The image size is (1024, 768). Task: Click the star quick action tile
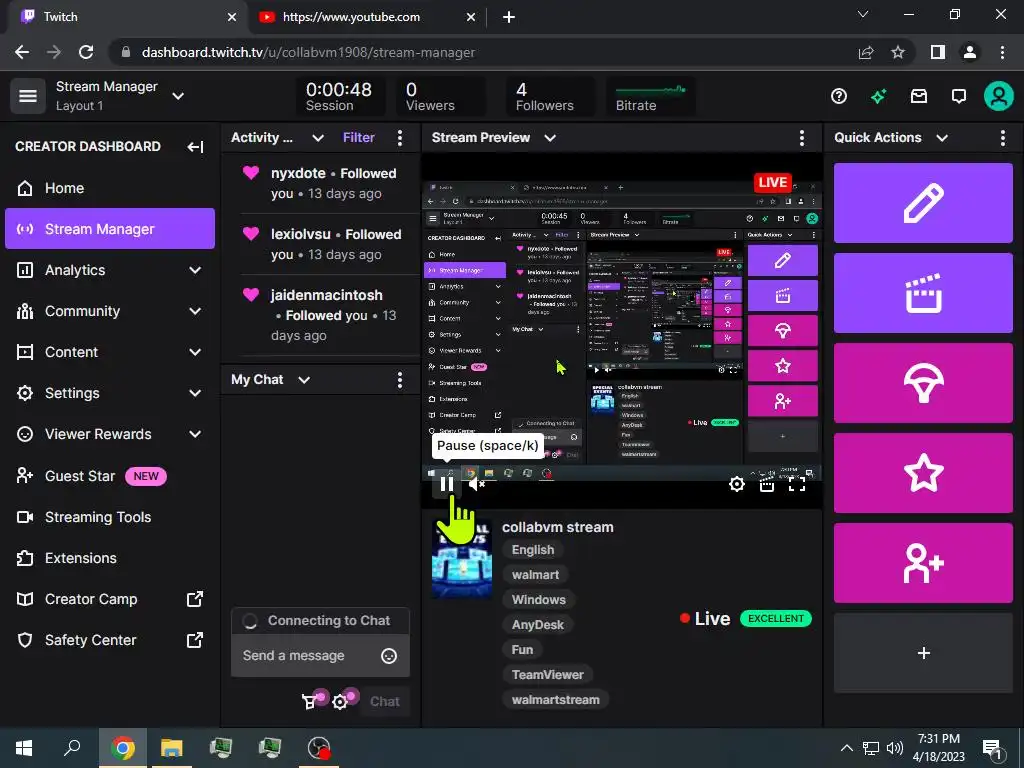click(x=923, y=473)
